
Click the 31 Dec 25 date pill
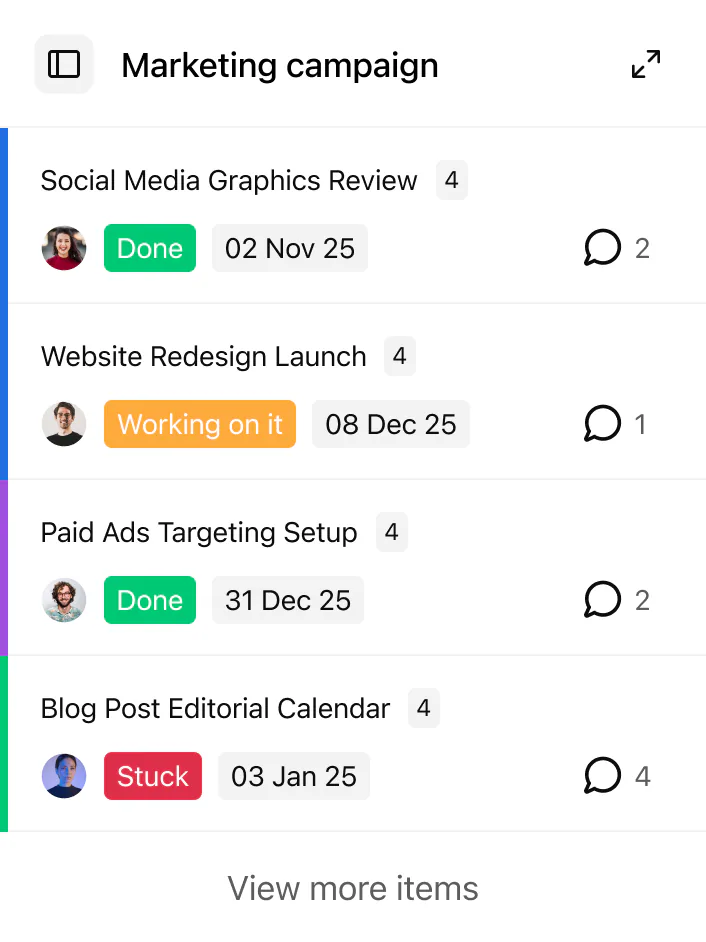pyautogui.click(x=288, y=599)
